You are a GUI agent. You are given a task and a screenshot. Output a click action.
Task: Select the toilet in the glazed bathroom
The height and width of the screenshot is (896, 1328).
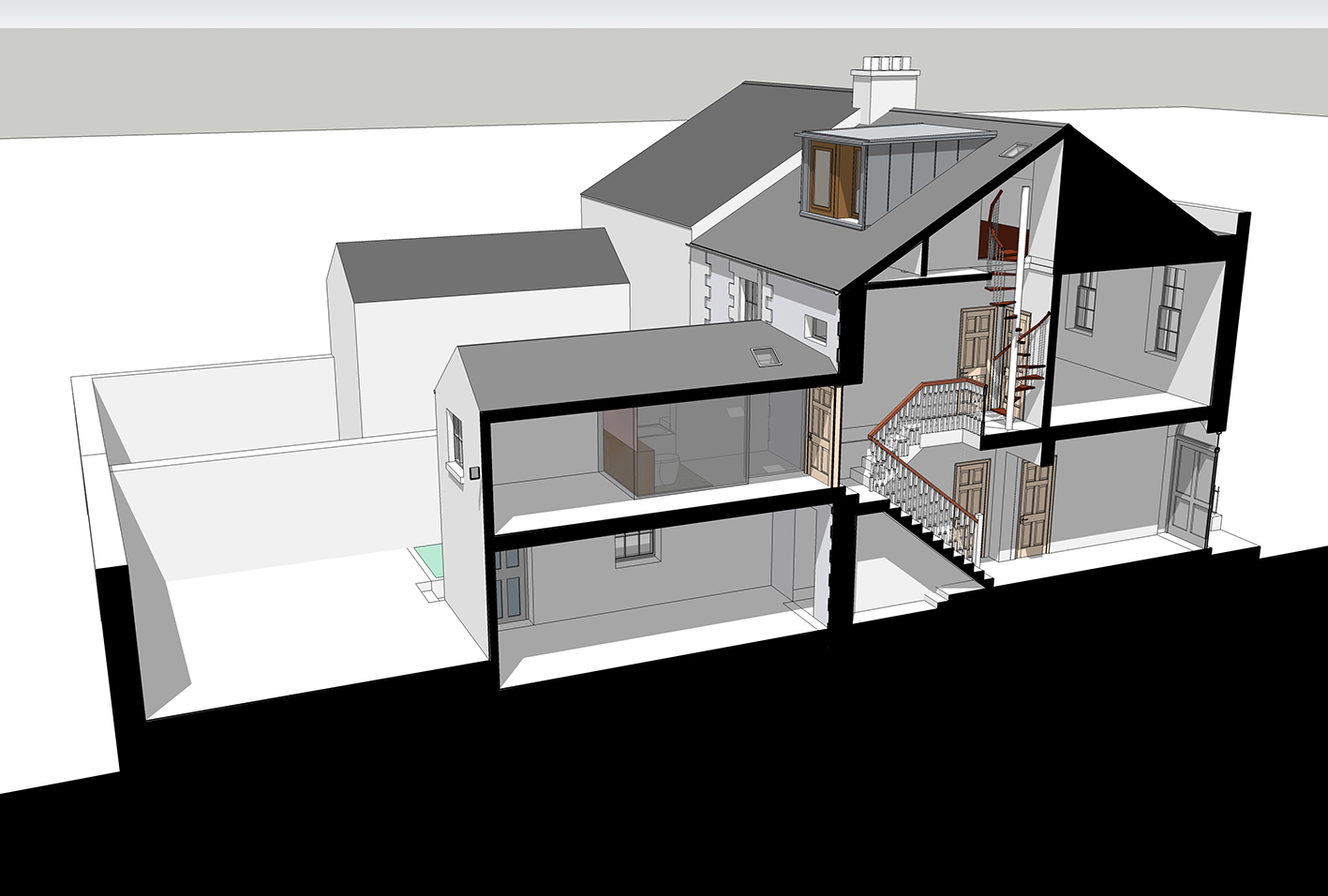tap(668, 469)
